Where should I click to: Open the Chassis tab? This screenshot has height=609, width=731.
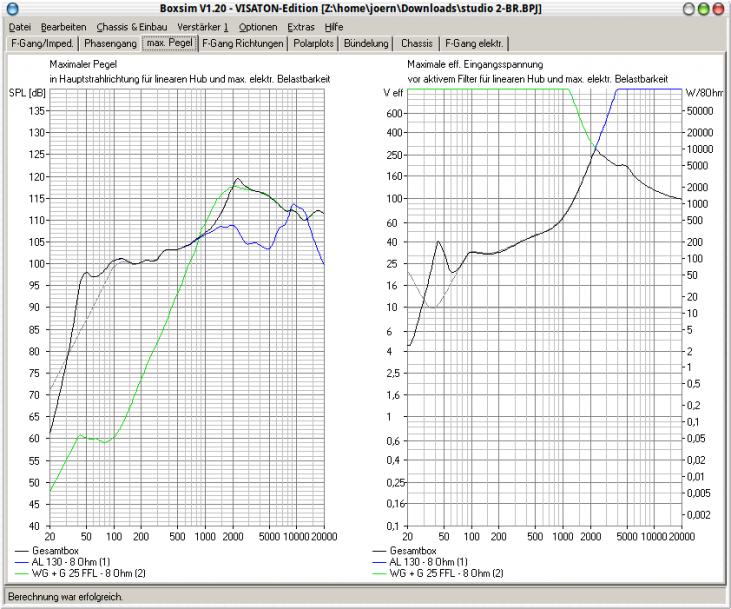(x=417, y=44)
